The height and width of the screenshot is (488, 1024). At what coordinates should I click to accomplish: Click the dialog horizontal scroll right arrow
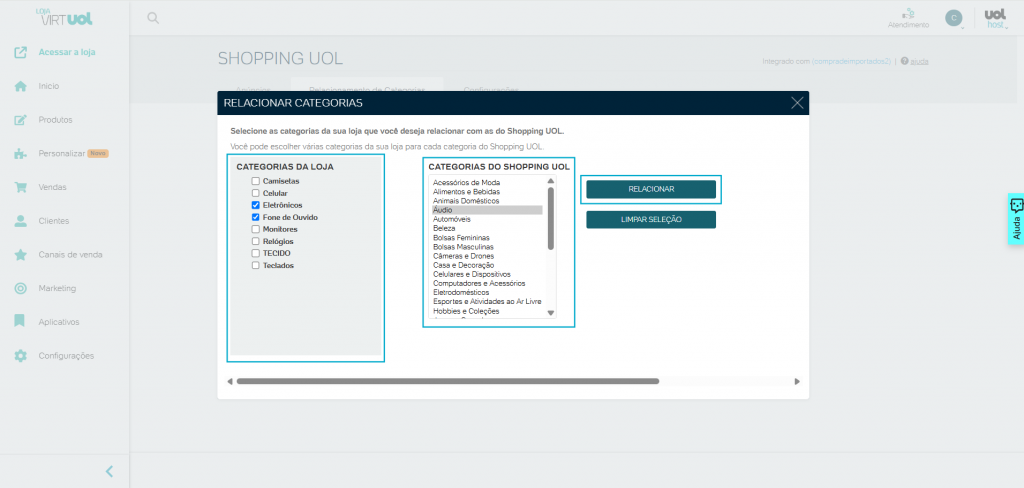click(x=797, y=382)
